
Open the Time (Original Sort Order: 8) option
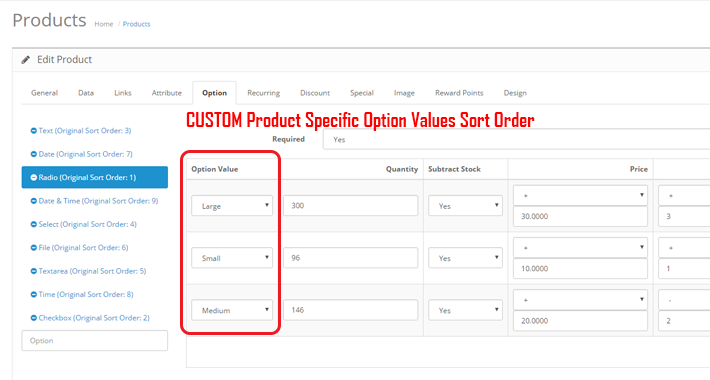point(86,295)
